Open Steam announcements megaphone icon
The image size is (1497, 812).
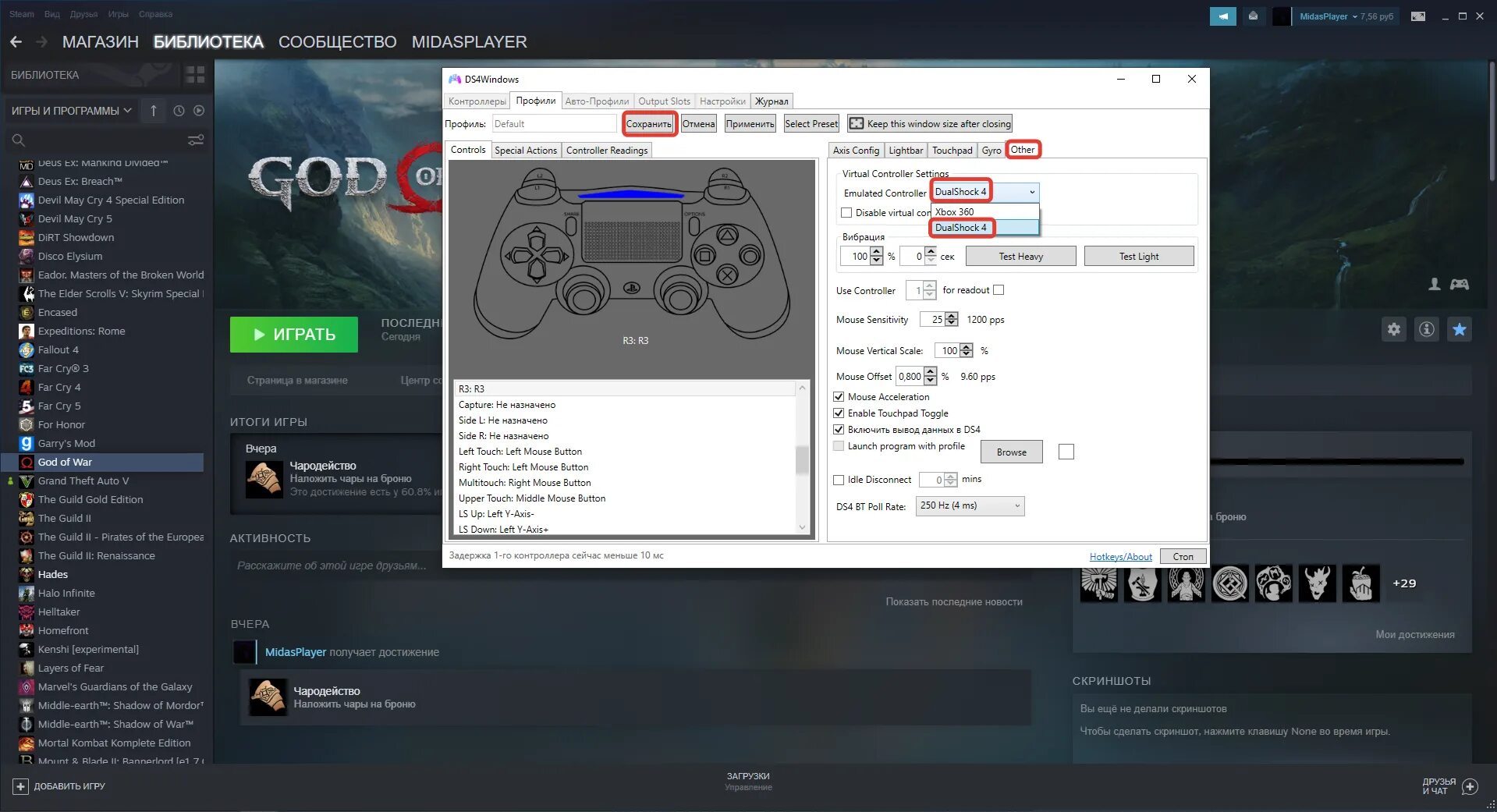(1222, 16)
